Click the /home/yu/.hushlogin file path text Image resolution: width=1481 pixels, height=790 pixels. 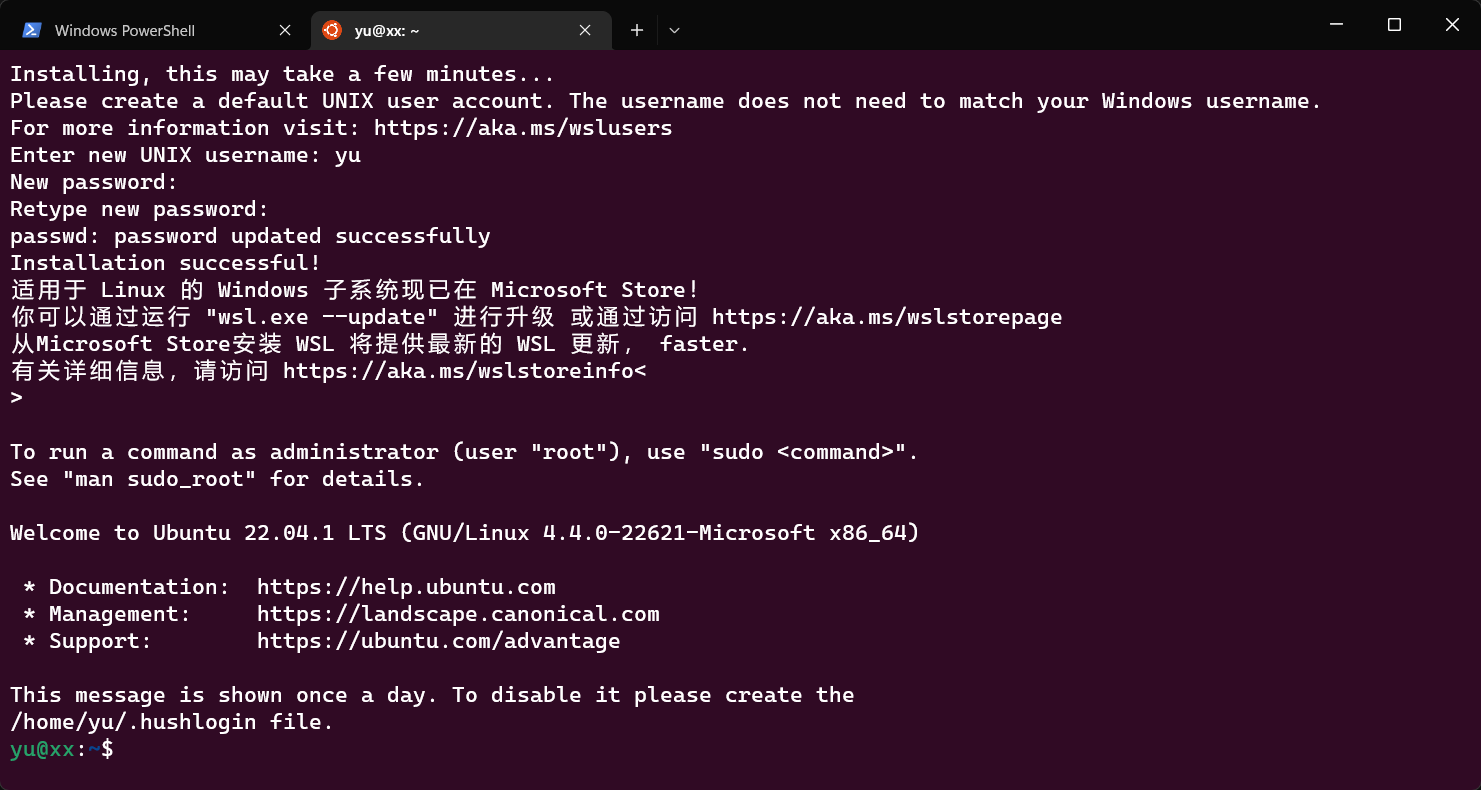(133, 722)
